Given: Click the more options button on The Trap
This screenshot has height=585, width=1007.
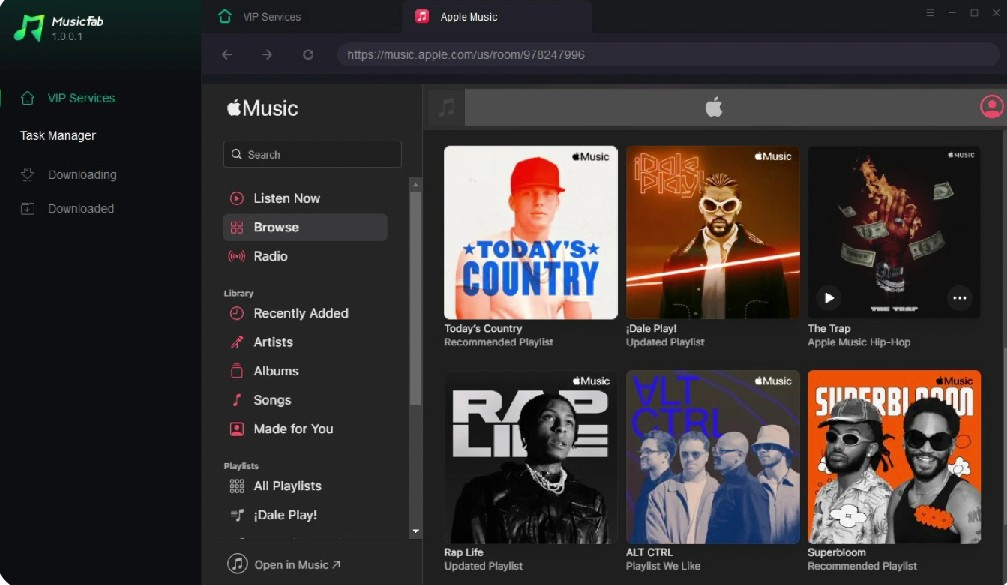Looking at the screenshot, I should [x=959, y=298].
